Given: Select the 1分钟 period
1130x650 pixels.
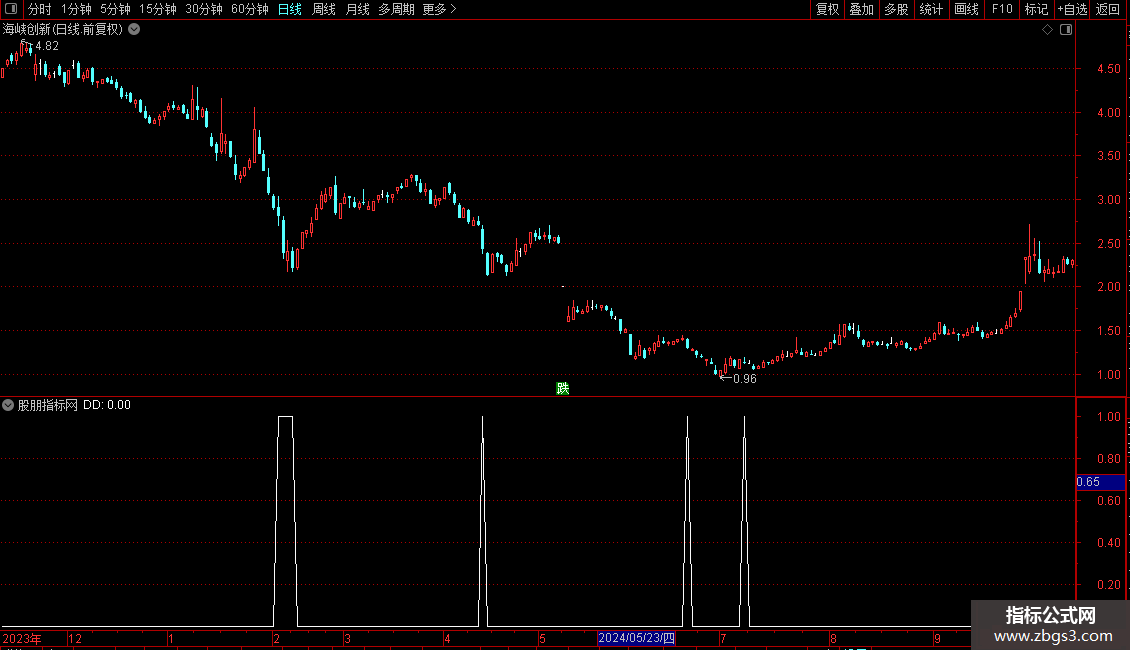Looking at the screenshot, I should 76,9.
